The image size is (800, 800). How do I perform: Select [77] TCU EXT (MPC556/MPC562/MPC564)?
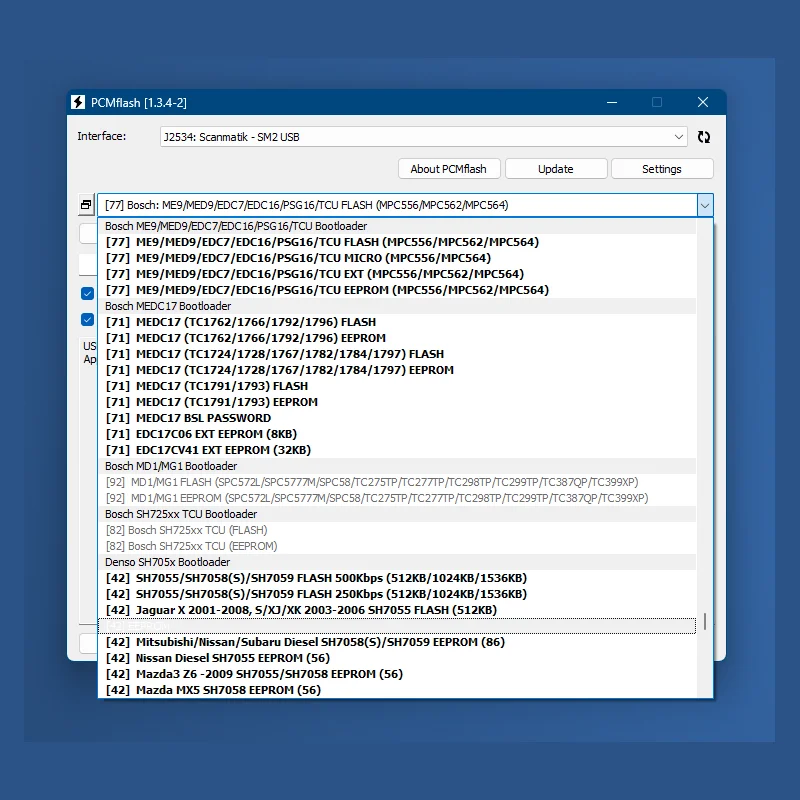coord(397,274)
